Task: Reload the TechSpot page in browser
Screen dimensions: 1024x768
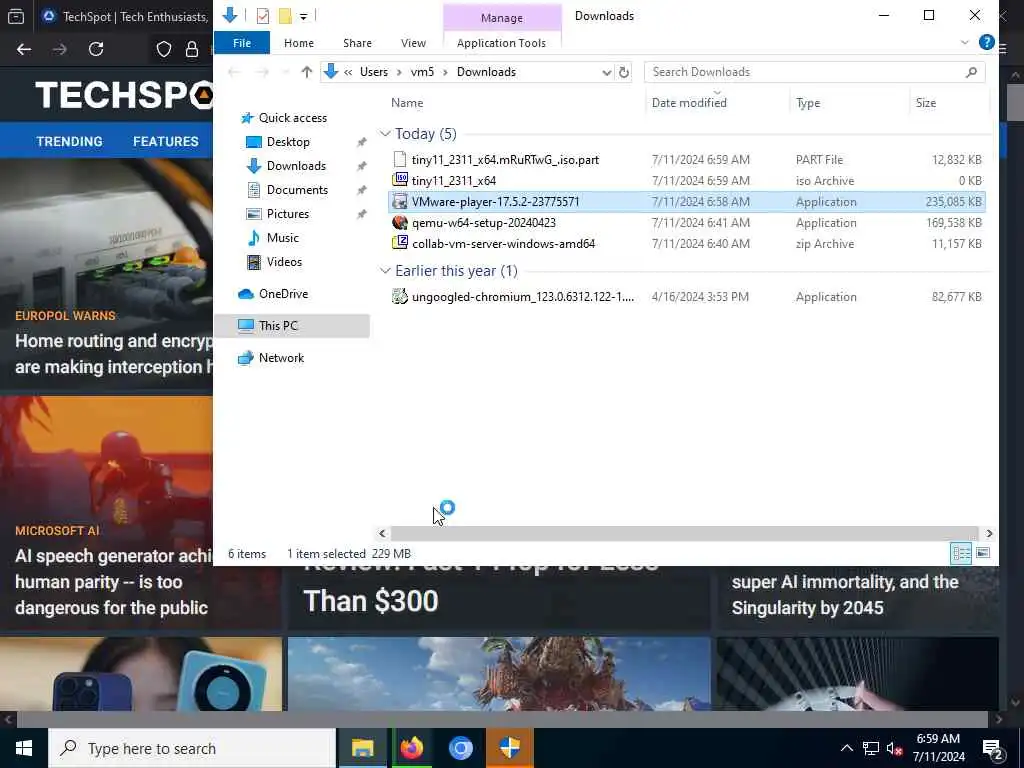Action: 96,49
